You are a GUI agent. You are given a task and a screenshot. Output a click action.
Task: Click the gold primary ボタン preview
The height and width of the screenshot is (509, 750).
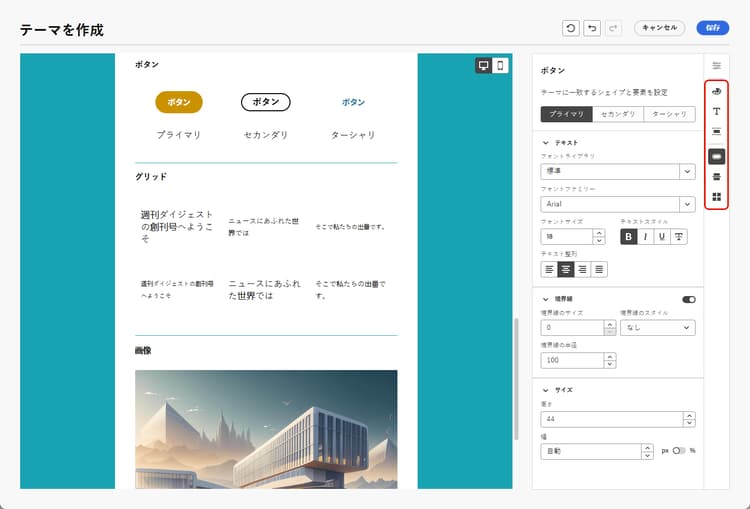click(x=179, y=102)
